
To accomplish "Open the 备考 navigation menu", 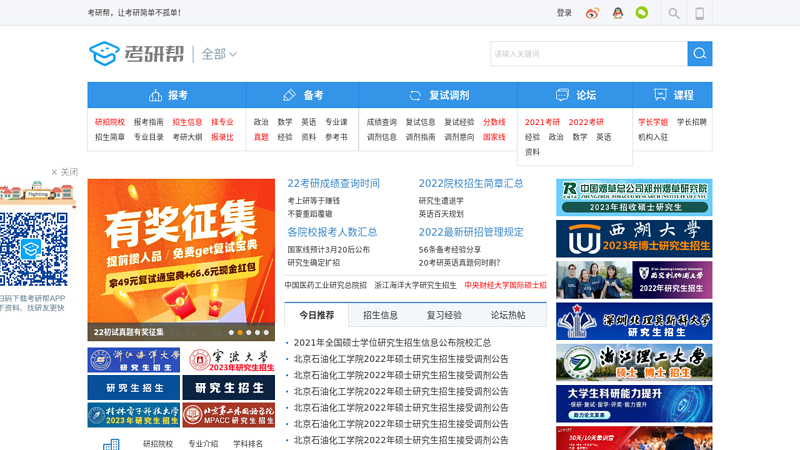I will (303, 95).
